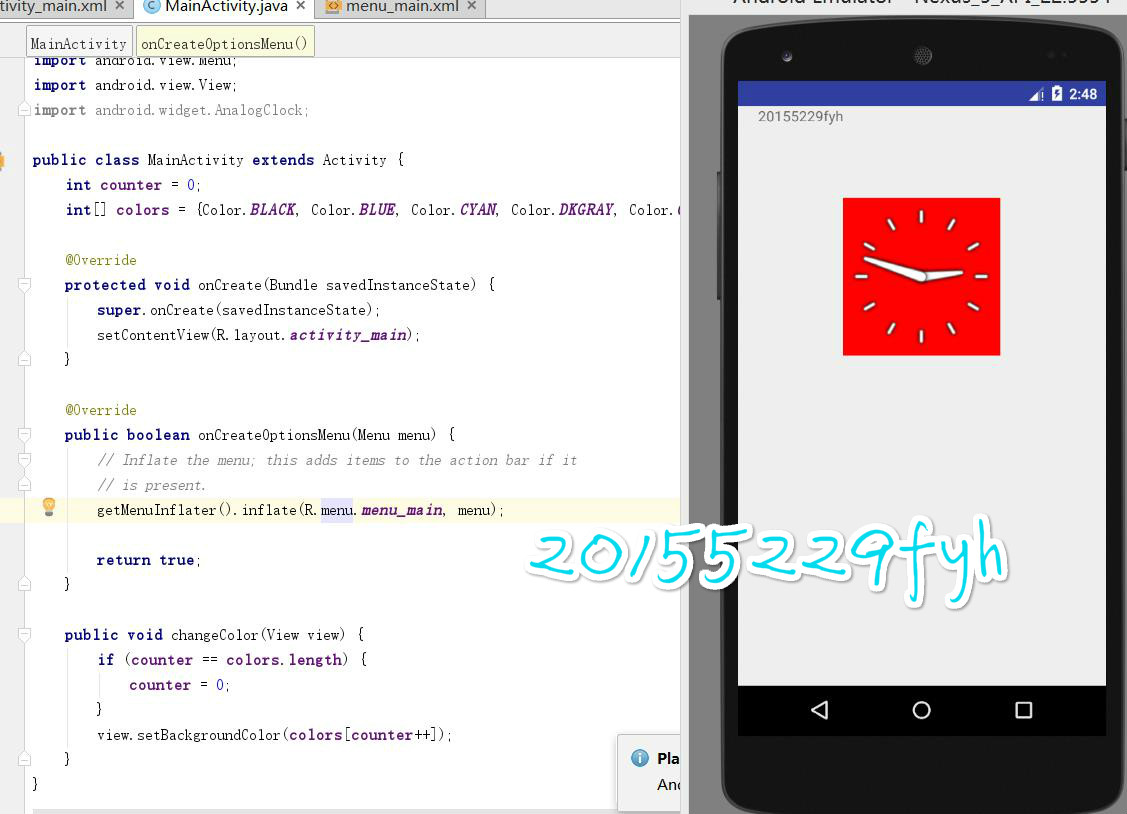Click on Color.DKGRAY in colors array
Viewport: 1127px width, 814px height.
click(563, 210)
